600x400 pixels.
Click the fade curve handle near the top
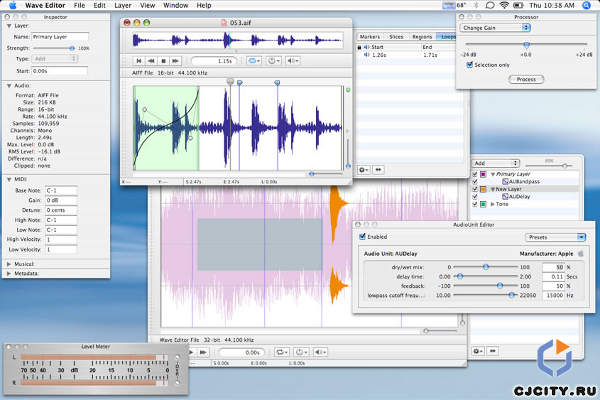[x=145, y=109]
